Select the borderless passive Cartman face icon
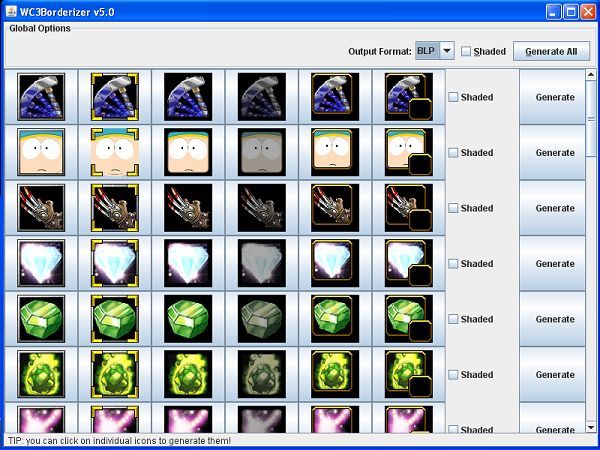This screenshot has height=450, width=600. tap(188, 152)
